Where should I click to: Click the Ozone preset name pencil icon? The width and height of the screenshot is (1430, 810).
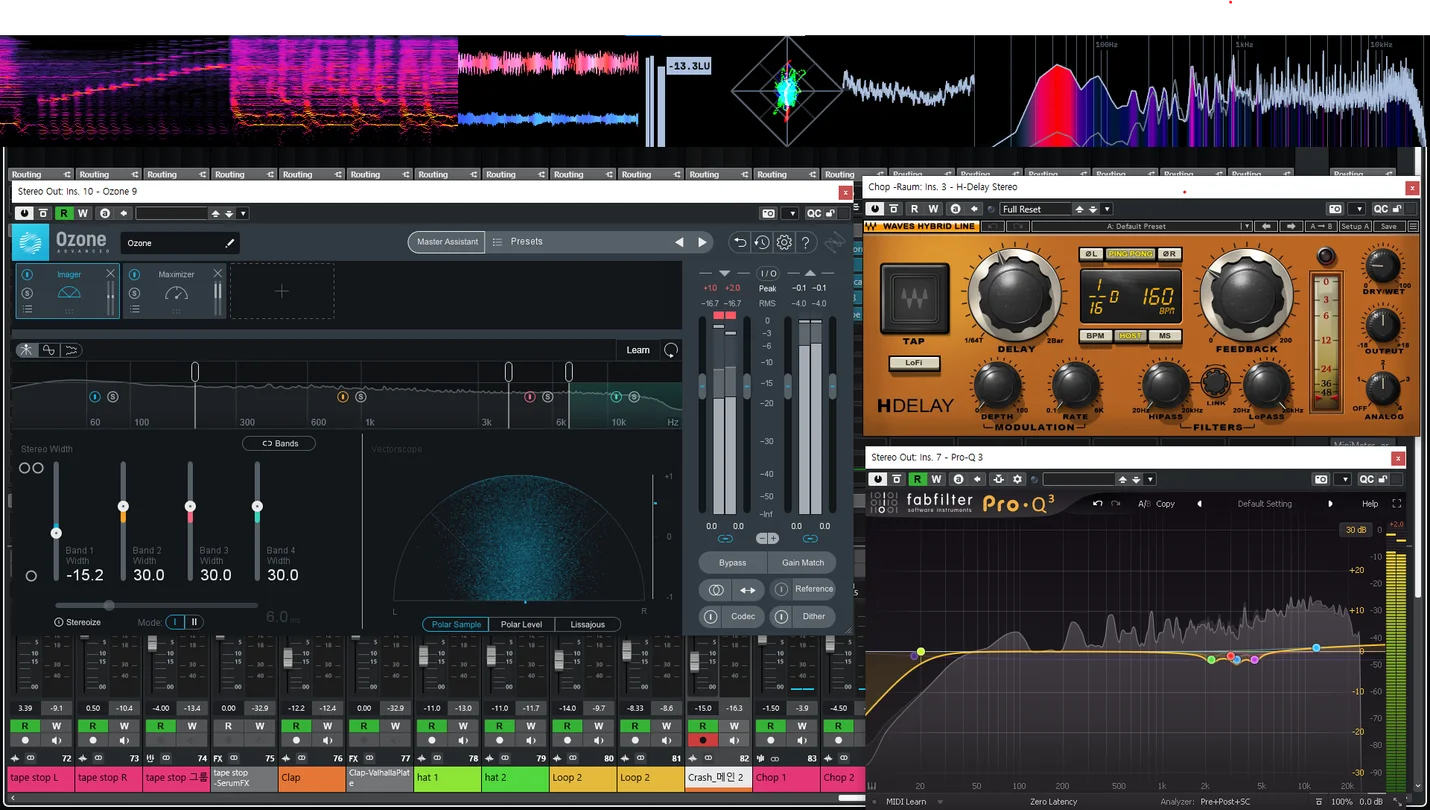(x=230, y=243)
